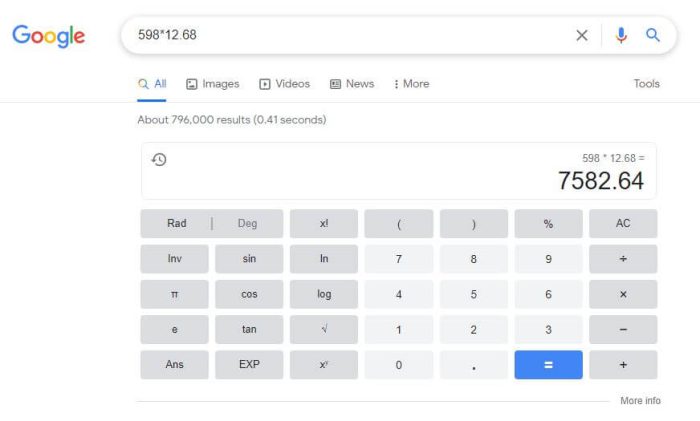Screen dimensions: 700x421
Task: Focus the search field containing 598*12.68
Action: point(348,35)
